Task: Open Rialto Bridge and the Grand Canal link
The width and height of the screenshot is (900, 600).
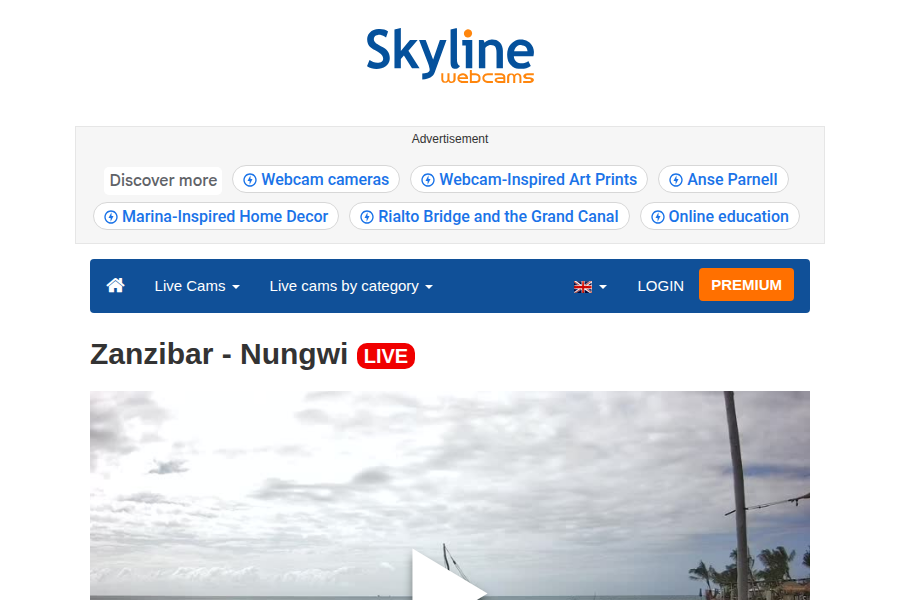Action: (489, 216)
